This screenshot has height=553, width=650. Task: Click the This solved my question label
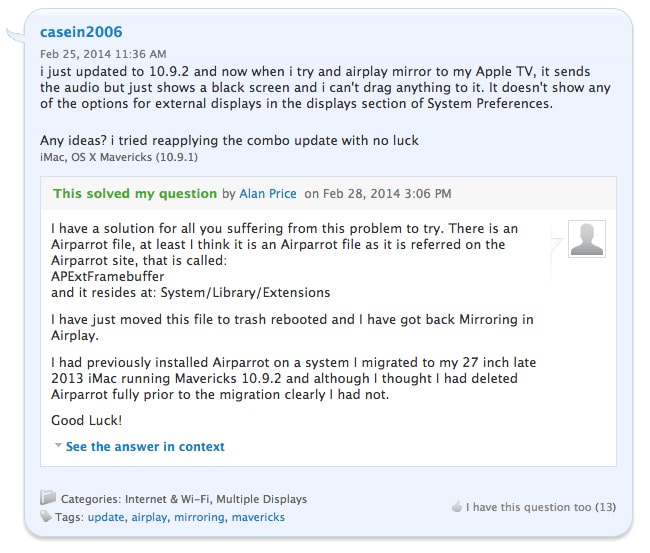pos(135,194)
